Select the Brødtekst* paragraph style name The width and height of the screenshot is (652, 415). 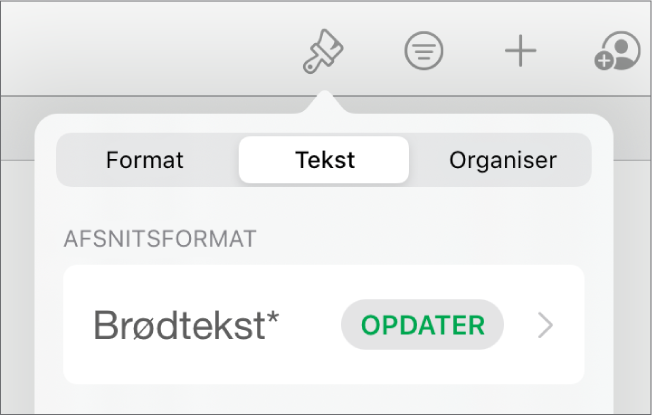185,325
